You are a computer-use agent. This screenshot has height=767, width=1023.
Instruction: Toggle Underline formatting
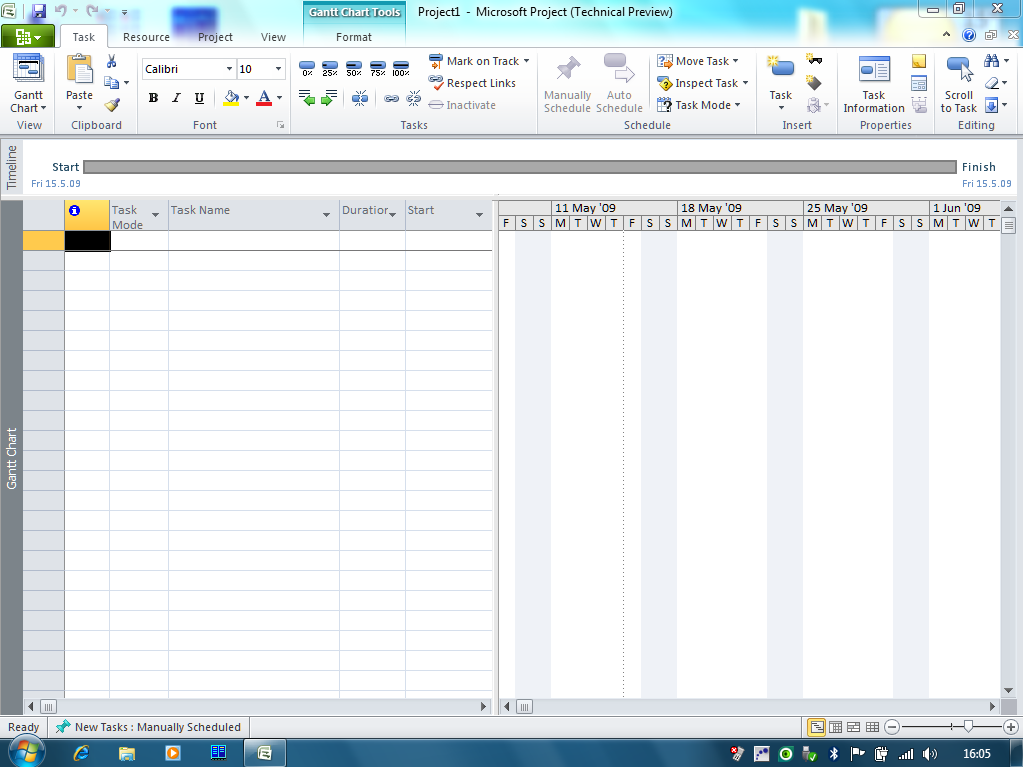[x=199, y=98]
